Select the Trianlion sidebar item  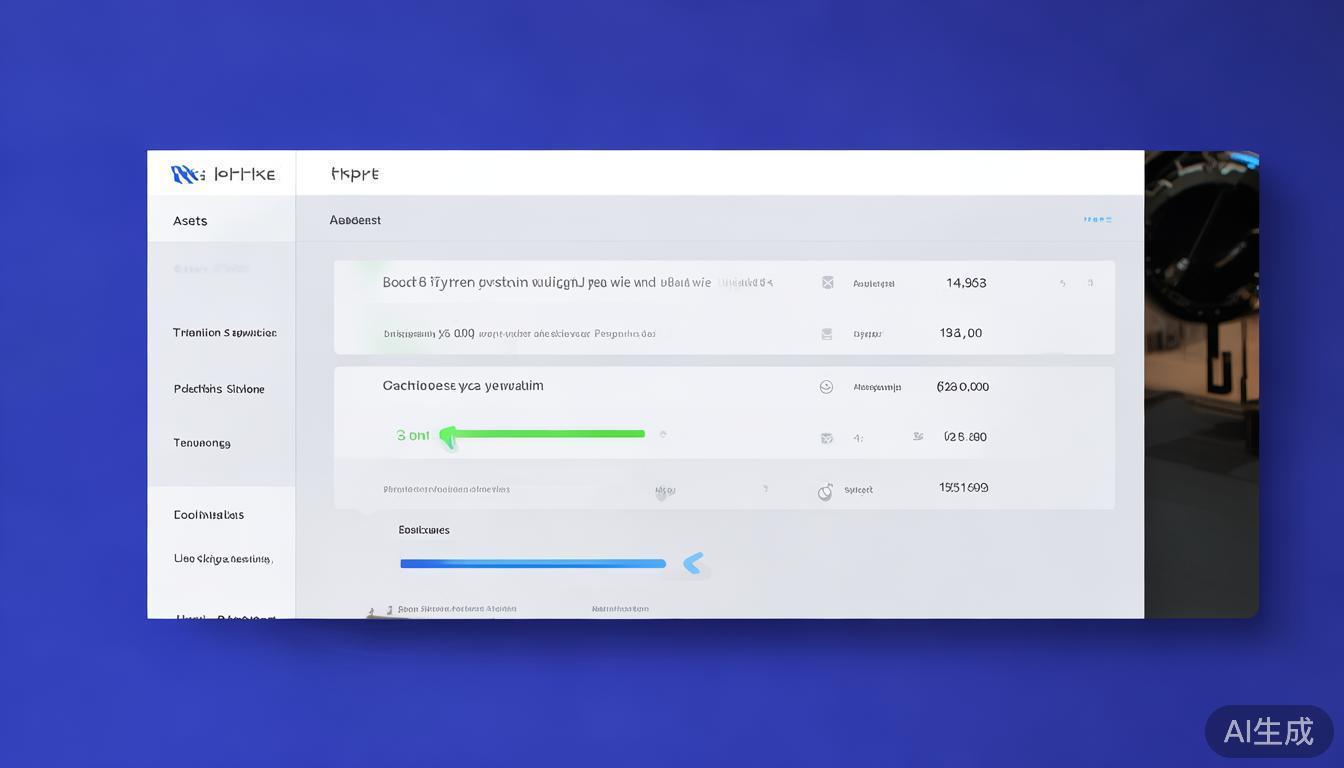tap(224, 333)
